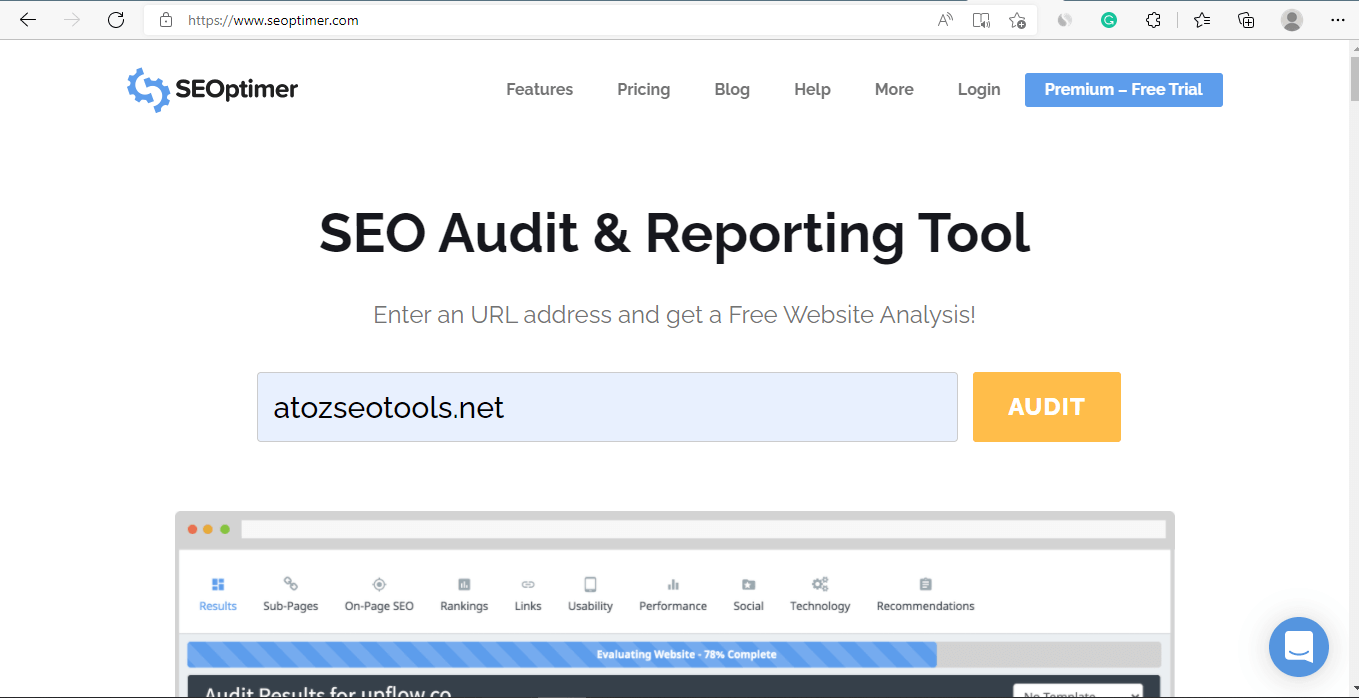Viewport: 1359px width, 698px height.
Task: Go to the Blog
Action: point(732,89)
